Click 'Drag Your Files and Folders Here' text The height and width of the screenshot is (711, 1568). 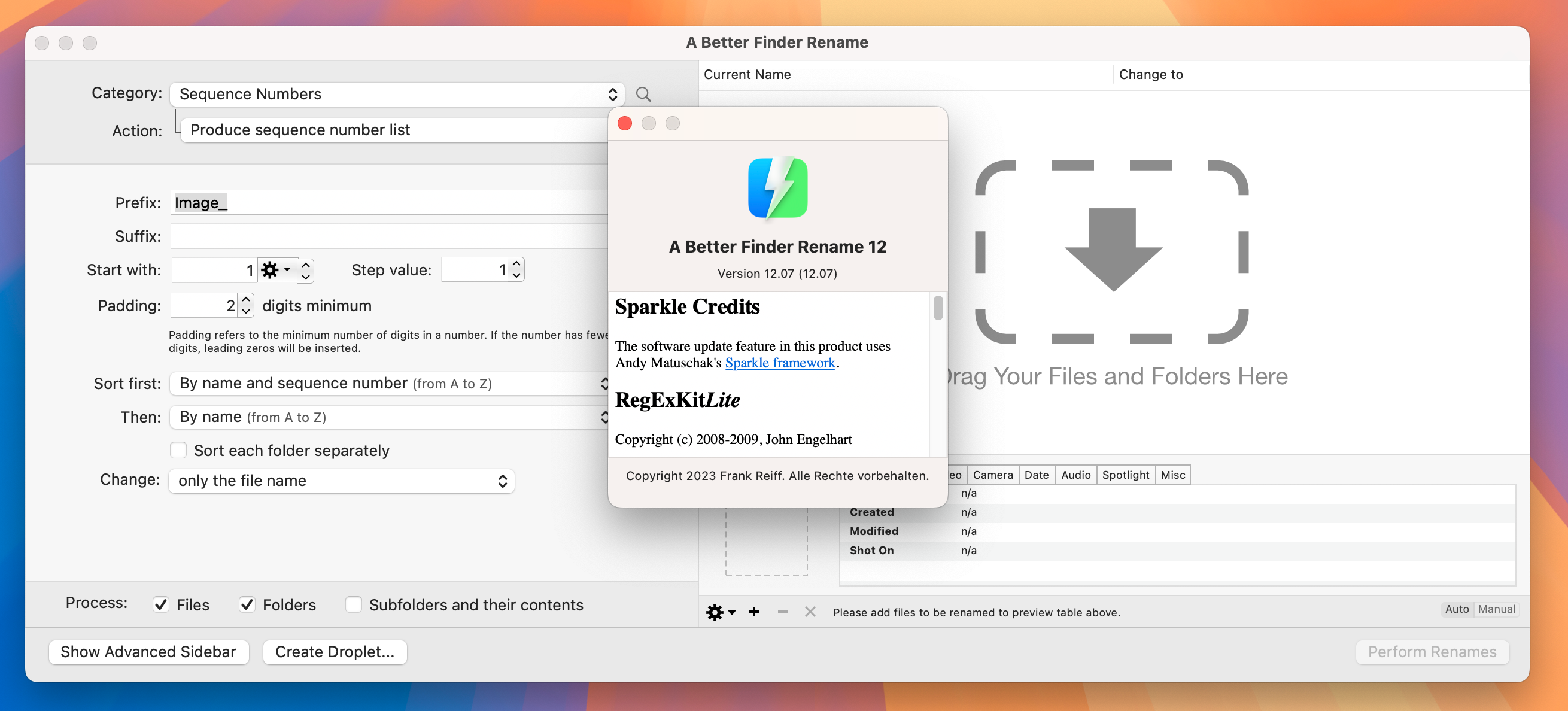point(1117,376)
